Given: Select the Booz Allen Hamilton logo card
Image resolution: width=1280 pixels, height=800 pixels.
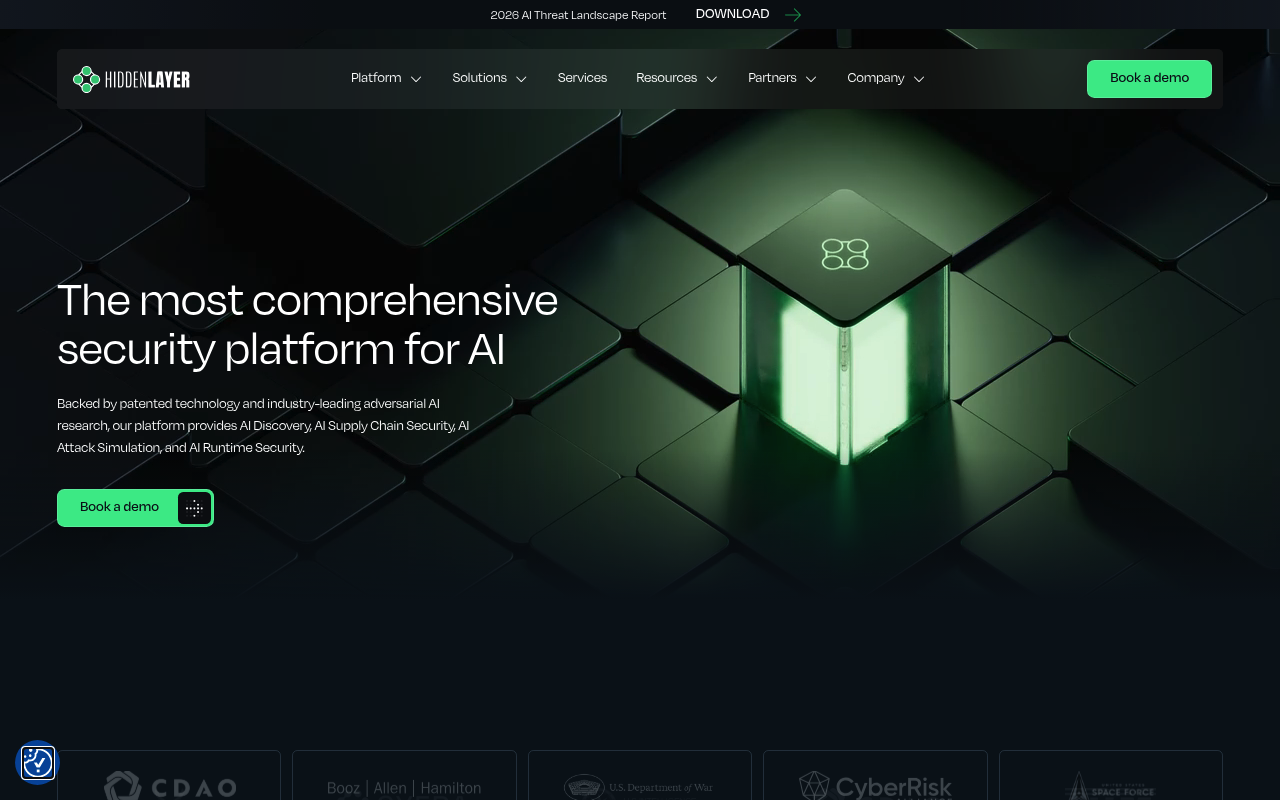Looking at the screenshot, I should tap(404, 775).
